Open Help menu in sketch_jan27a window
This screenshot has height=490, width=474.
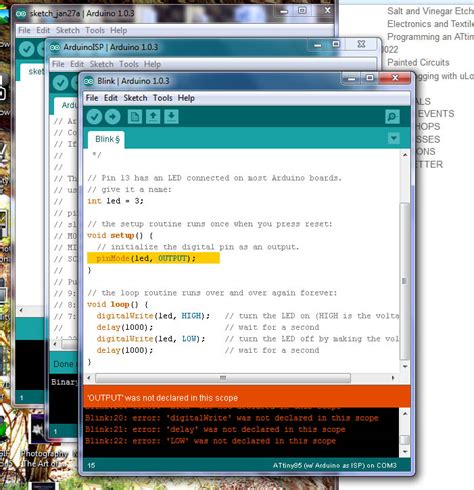click(x=119, y=30)
